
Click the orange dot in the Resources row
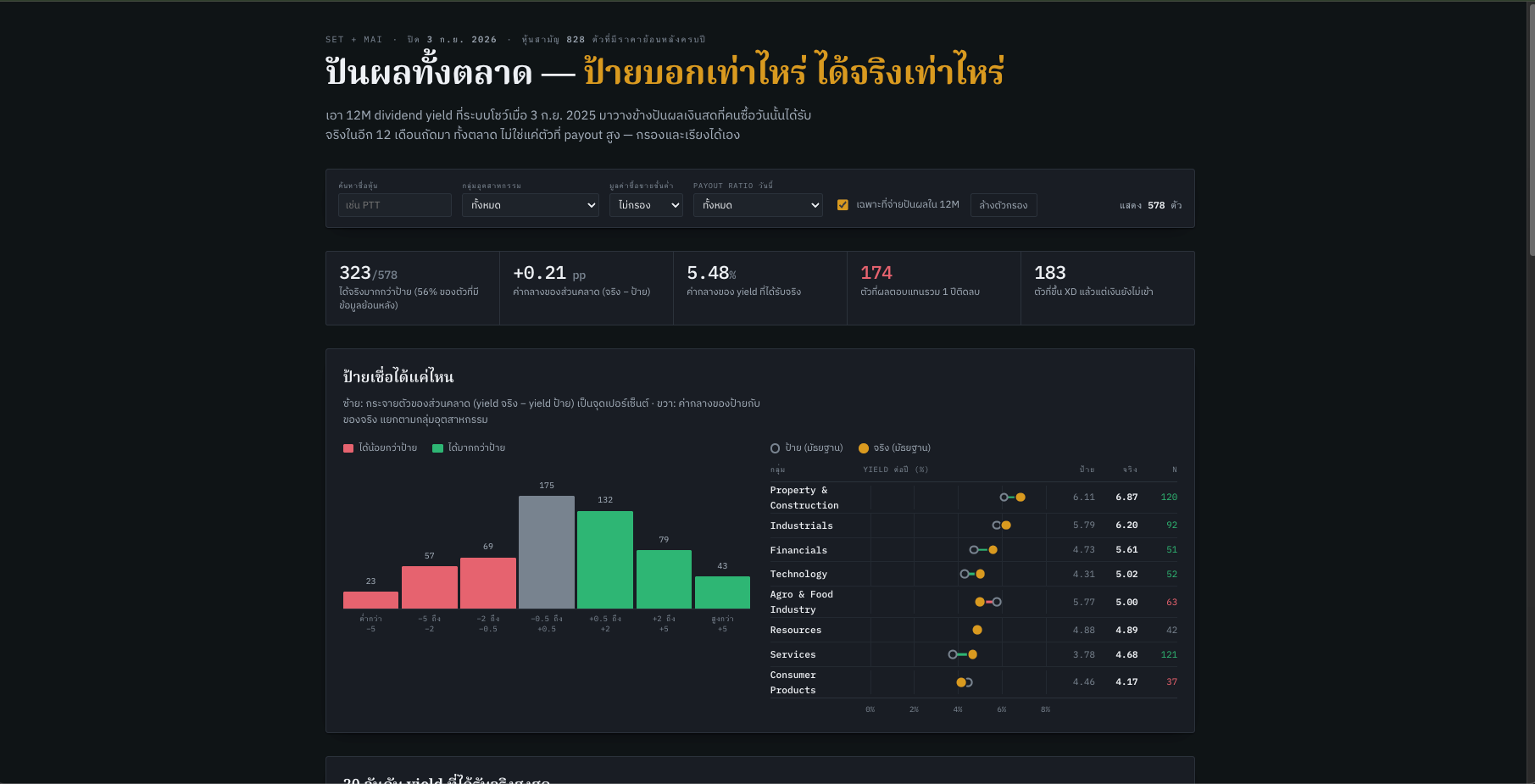(x=977, y=630)
